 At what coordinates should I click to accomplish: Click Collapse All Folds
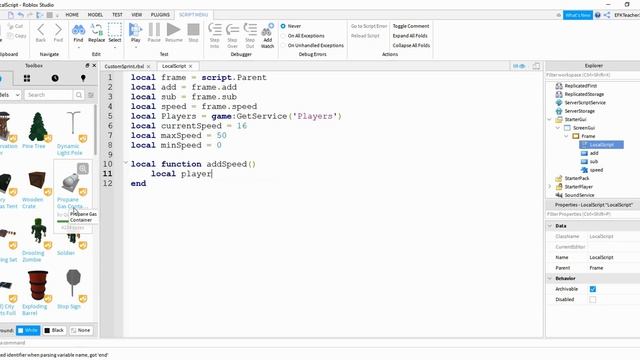[411, 45]
